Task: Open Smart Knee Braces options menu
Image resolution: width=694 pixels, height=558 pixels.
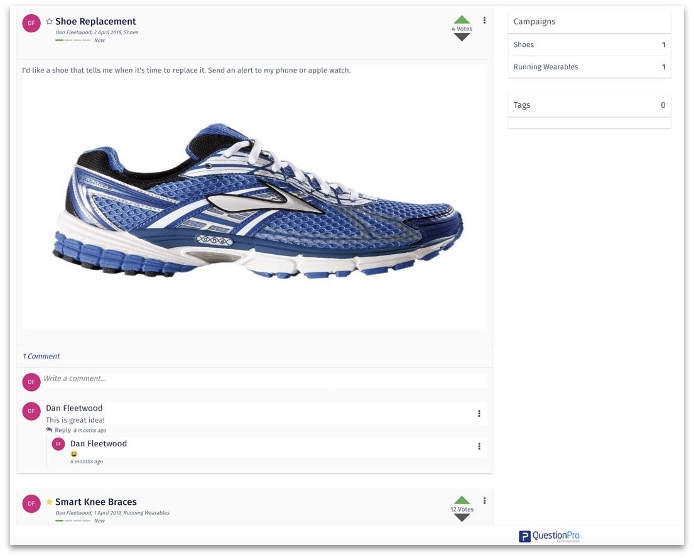Action: [x=485, y=500]
